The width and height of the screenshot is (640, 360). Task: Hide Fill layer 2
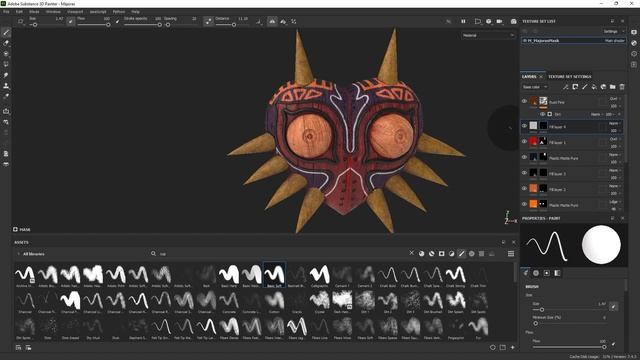click(524, 189)
